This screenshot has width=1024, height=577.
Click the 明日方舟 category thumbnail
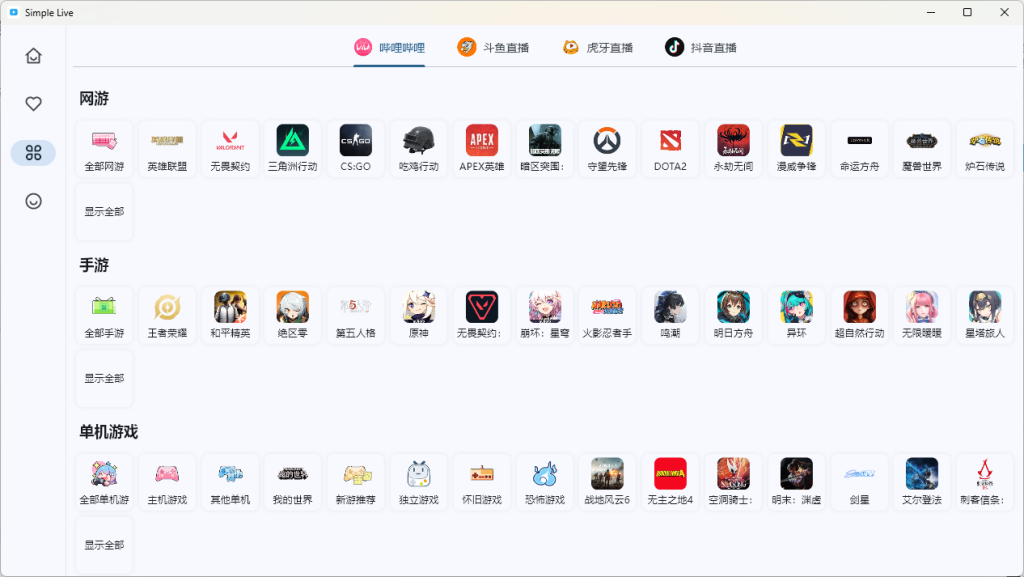point(732,314)
